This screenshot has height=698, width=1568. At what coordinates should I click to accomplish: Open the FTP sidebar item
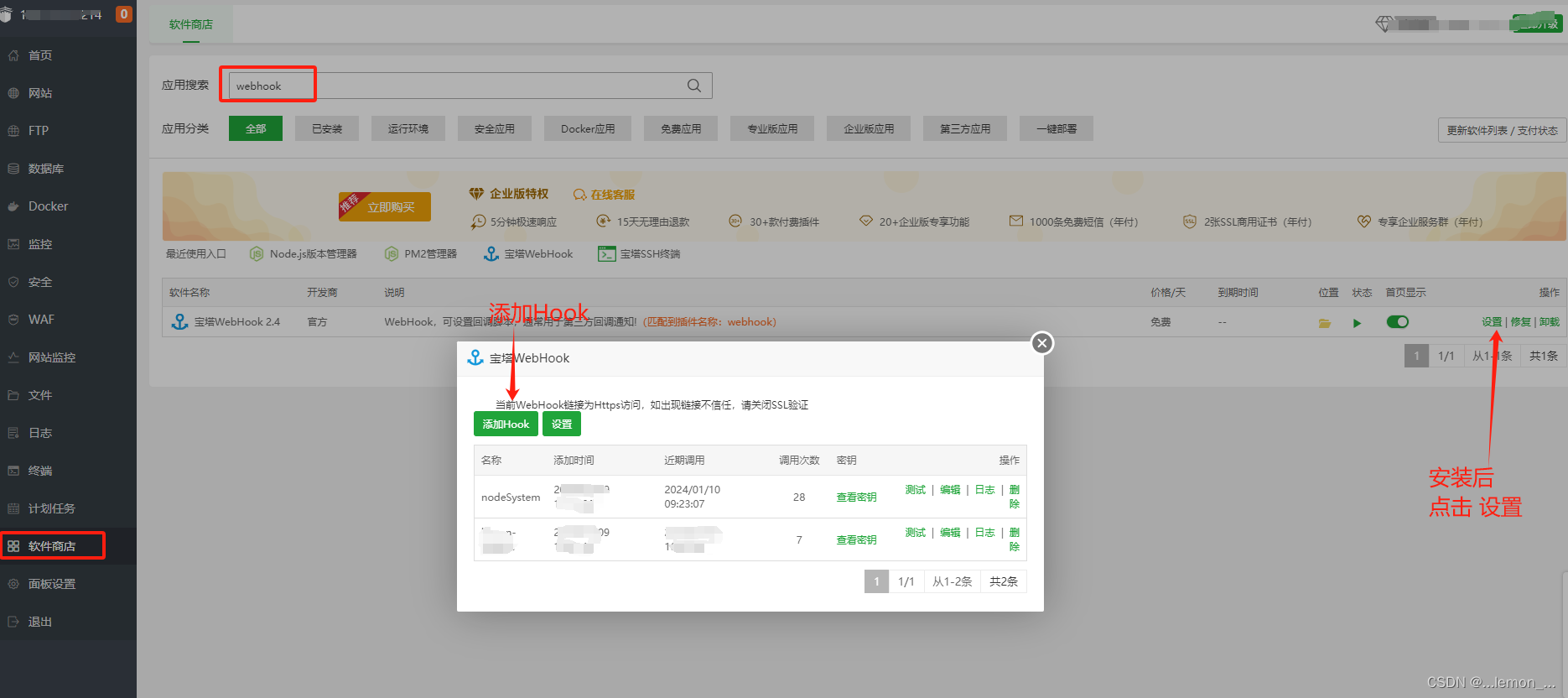coord(39,131)
